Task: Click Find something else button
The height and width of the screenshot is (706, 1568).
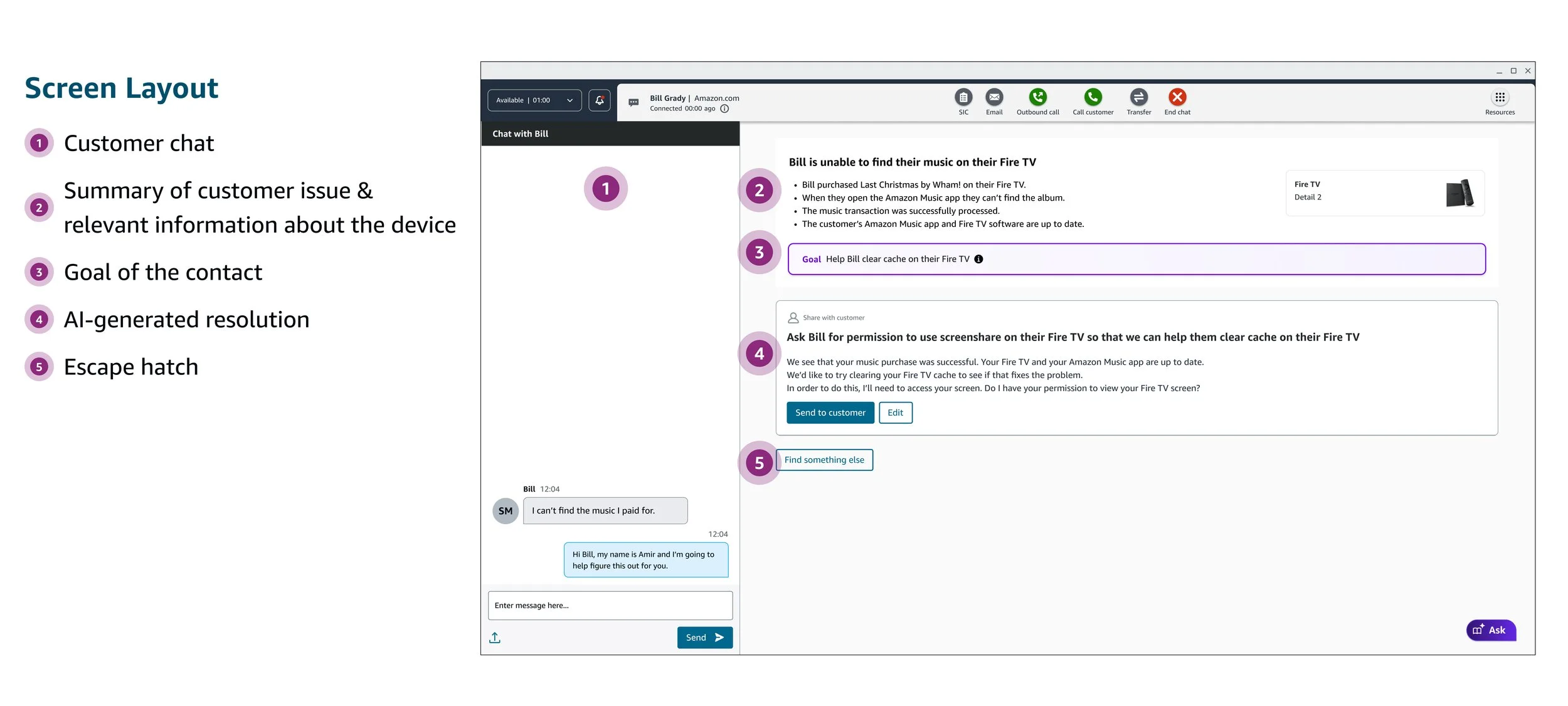Action: point(824,460)
